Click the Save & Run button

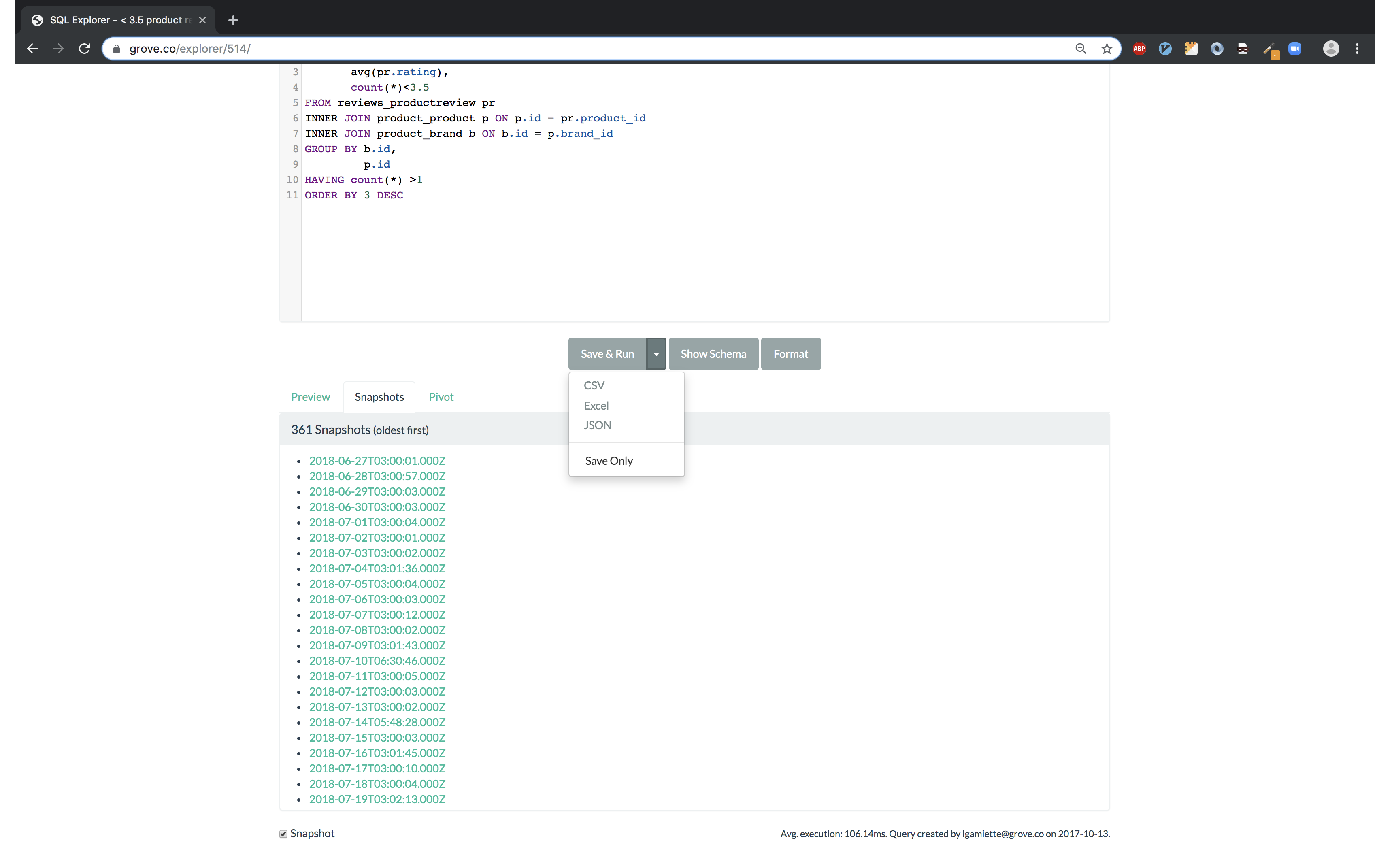(x=608, y=353)
